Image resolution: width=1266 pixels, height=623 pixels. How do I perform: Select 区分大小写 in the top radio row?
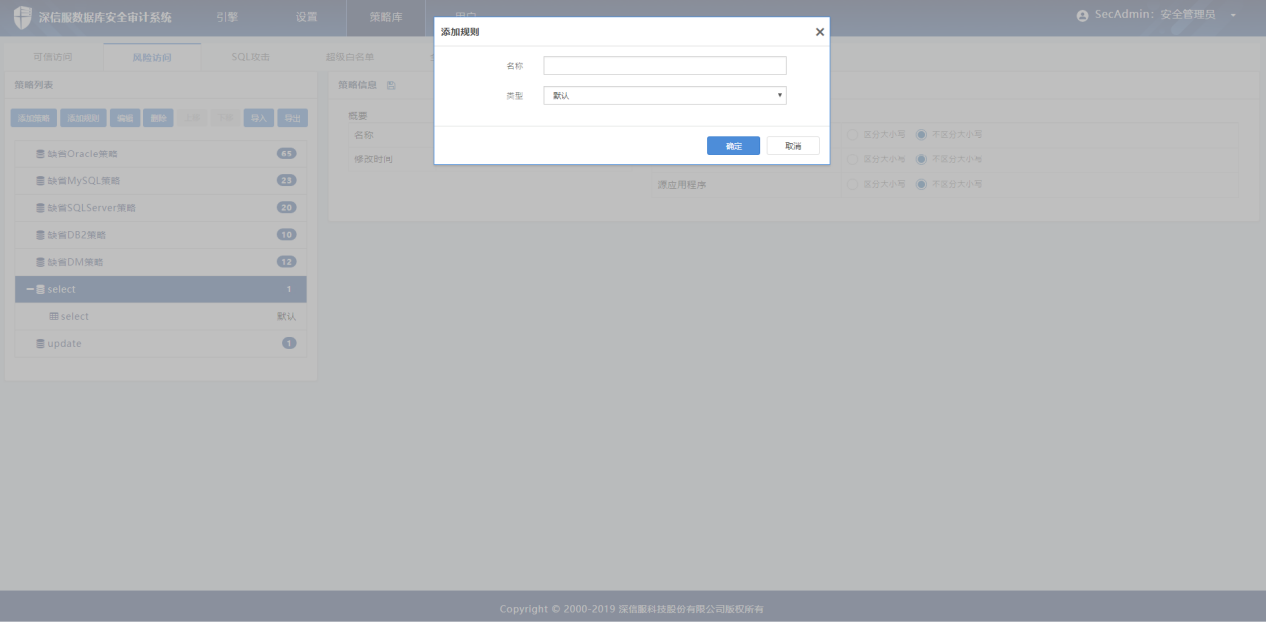tap(852, 134)
